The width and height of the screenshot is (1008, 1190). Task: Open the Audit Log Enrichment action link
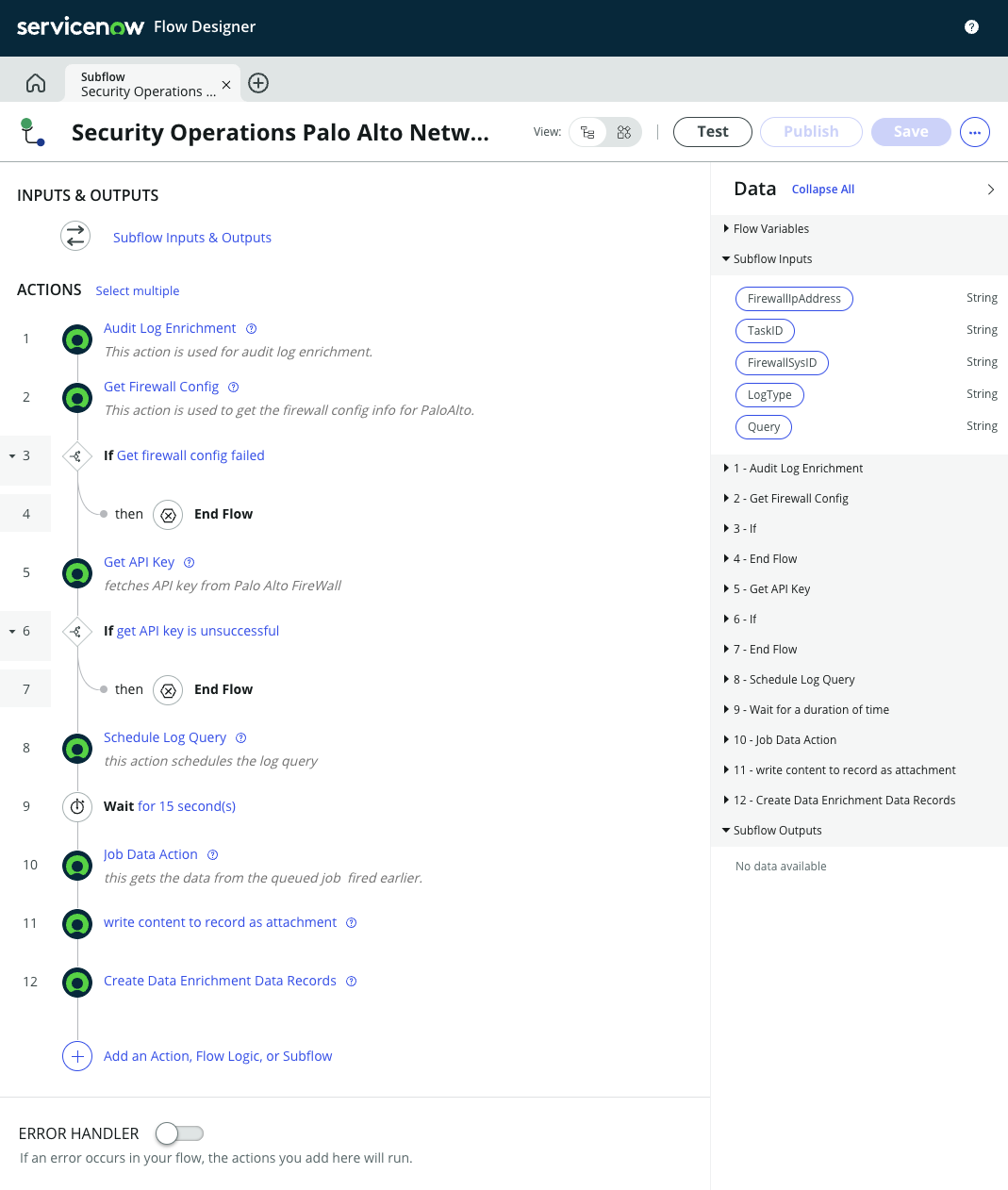point(170,328)
